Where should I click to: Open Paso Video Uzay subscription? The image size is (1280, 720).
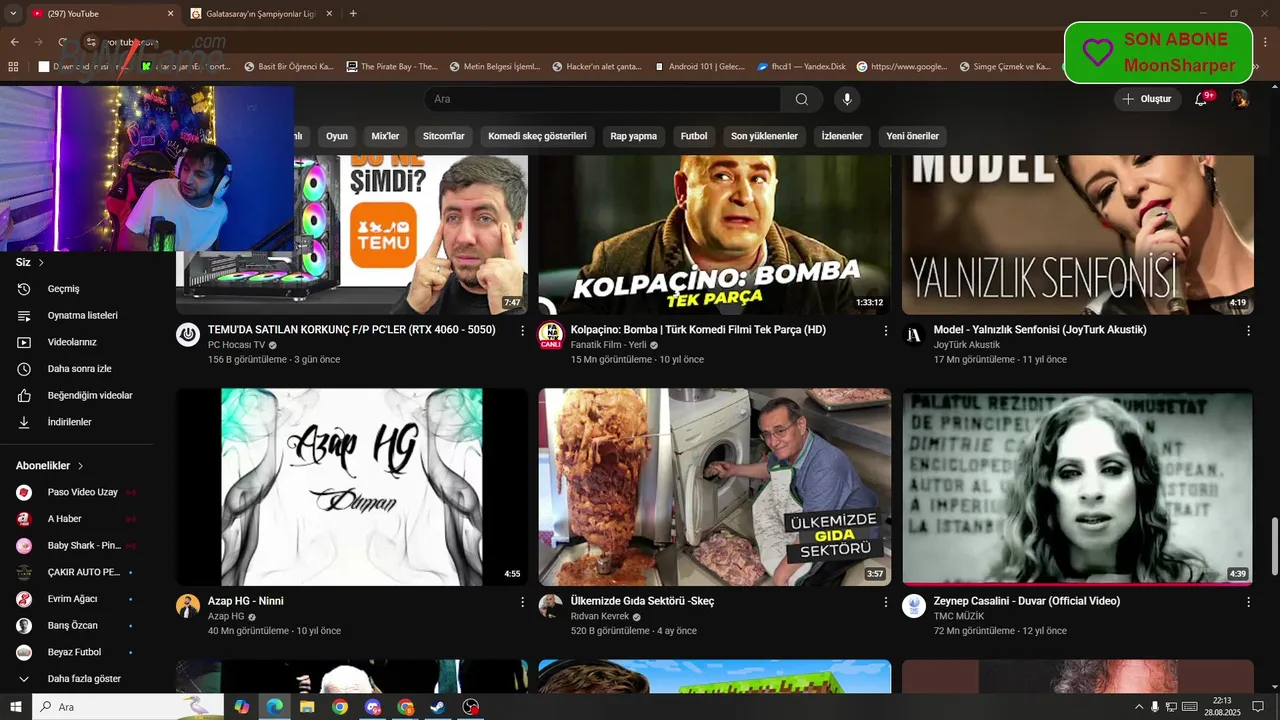(x=77, y=492)
